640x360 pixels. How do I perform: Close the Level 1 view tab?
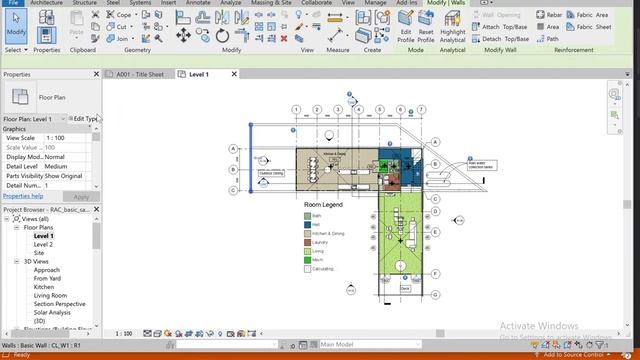tap(234, 74)
